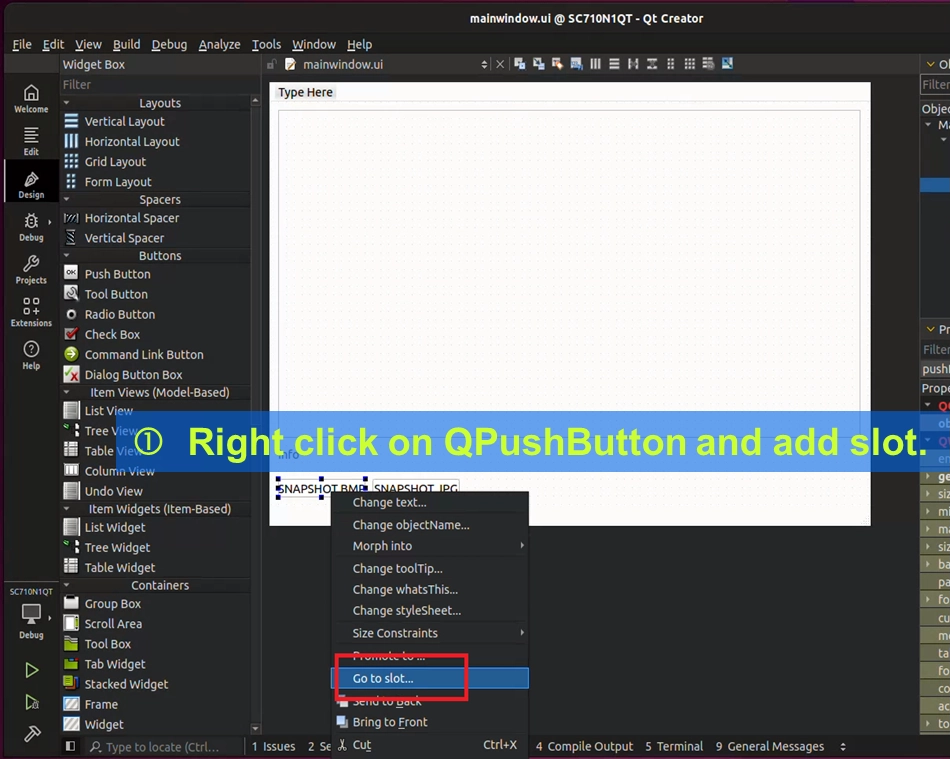Apply Lay Out in a Form Layout
Screen dimensions: 952x759
[671, 64]
